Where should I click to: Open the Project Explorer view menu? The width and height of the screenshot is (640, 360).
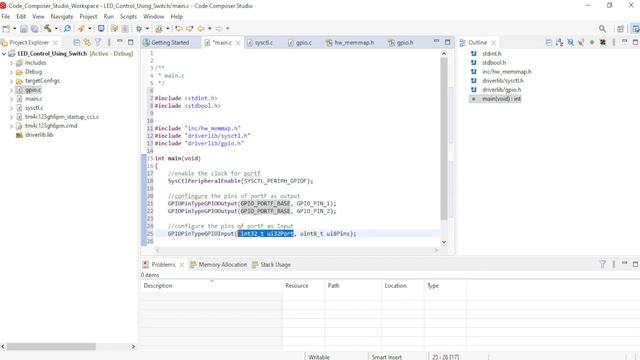[x=109, y=42]
